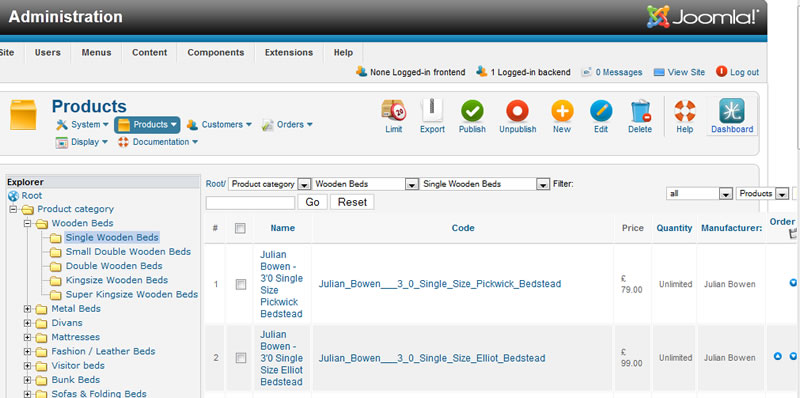This screenshot has width=800, height=398.
Task: Sort by the Quantity column header
Action: point(674,228)
